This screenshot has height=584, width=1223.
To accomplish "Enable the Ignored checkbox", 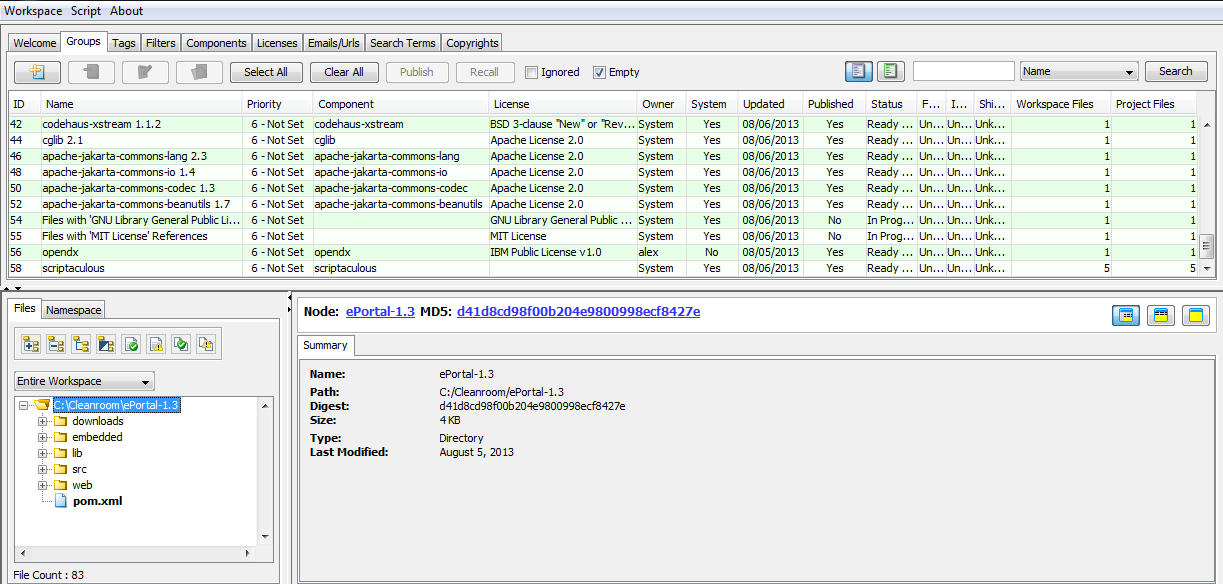I will (532, 72).
